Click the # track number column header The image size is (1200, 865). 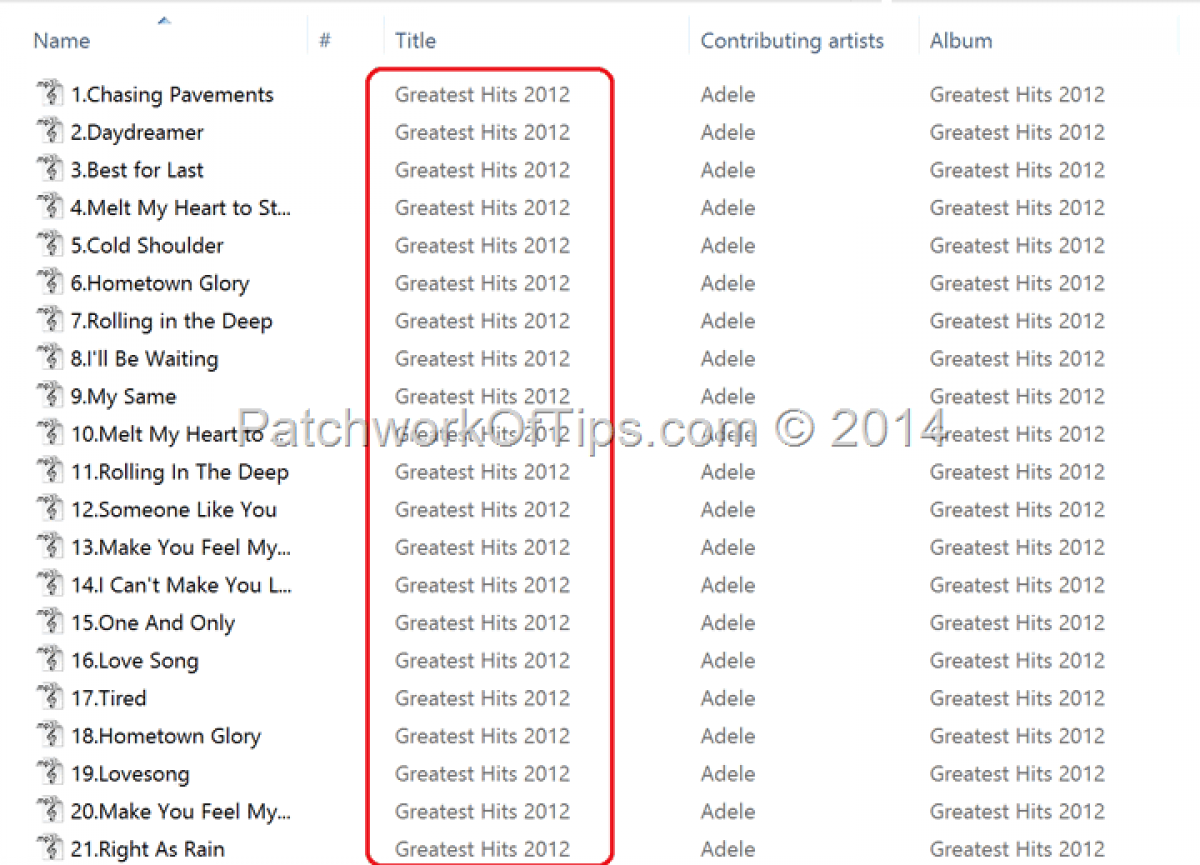[x=325, y=41]
